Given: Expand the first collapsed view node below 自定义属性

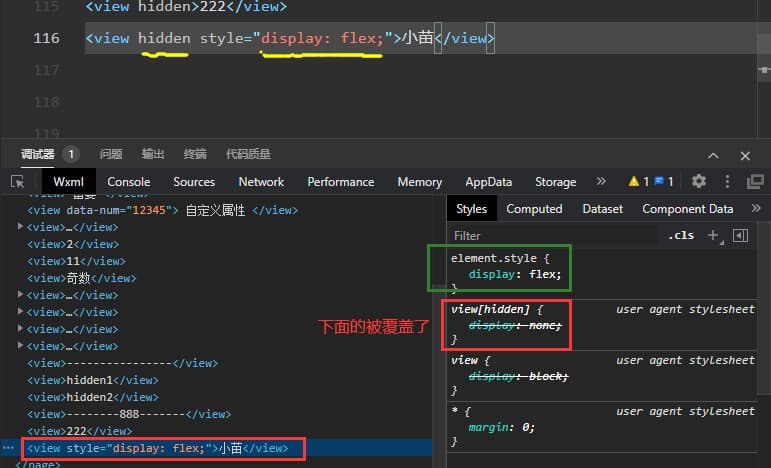Looking at the screenshot, I should 21,227.
